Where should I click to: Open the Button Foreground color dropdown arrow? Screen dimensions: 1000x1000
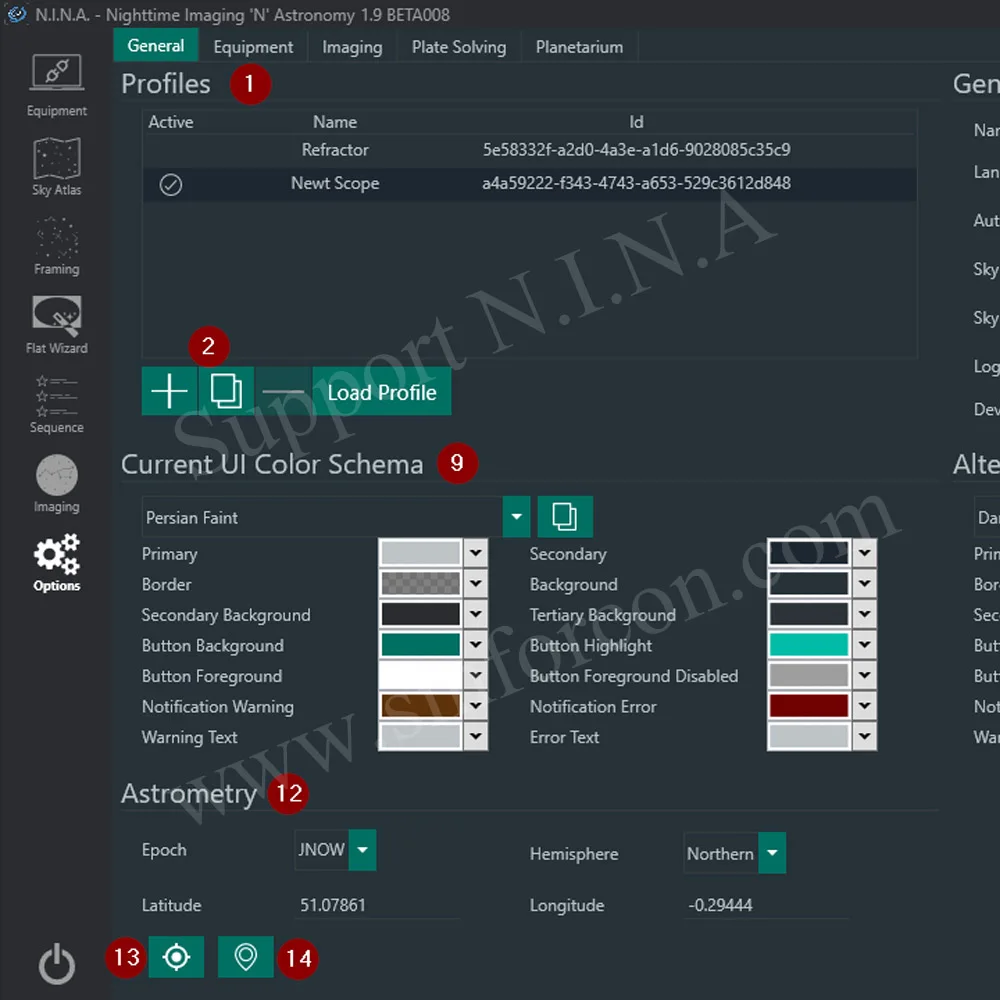[476, 675]
